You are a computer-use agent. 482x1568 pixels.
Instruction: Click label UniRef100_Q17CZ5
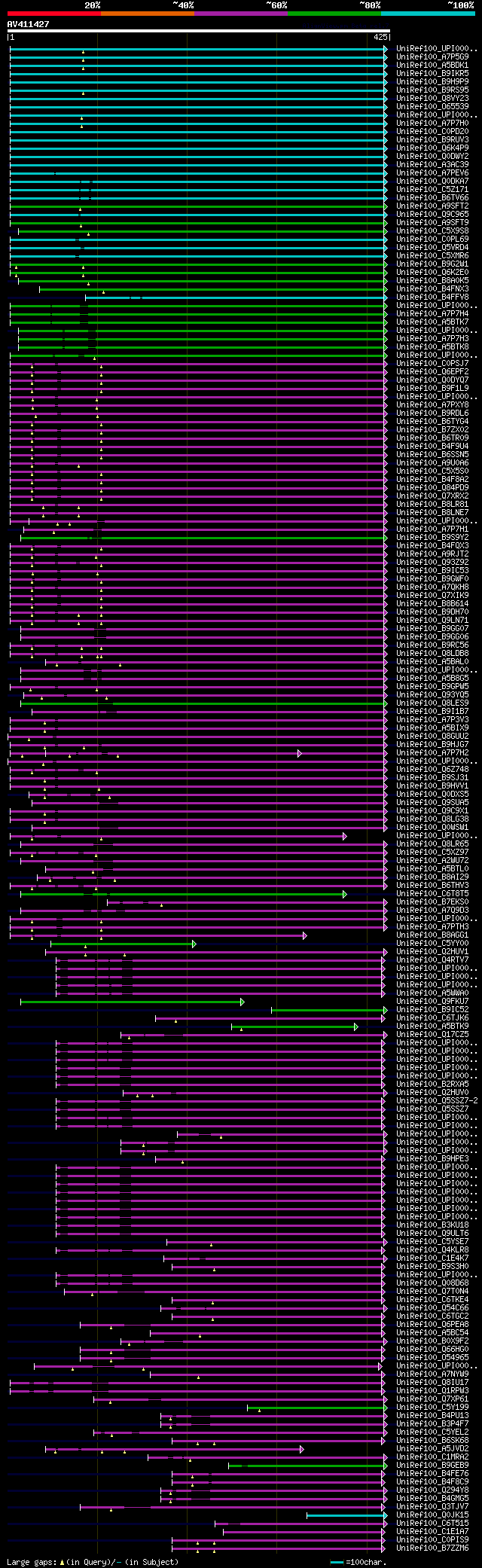(x=432, y=1034)
